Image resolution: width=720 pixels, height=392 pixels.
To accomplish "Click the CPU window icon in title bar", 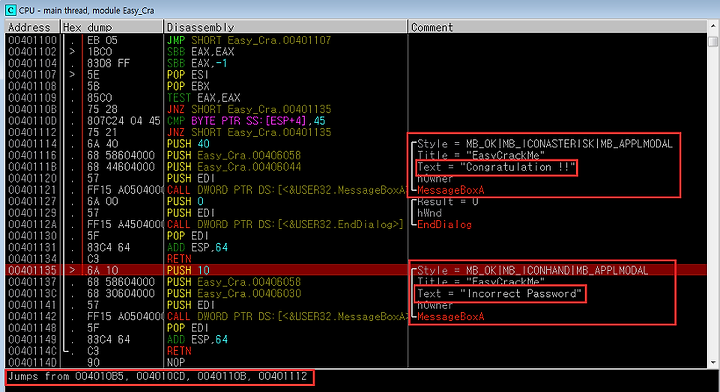I will click(10, 10).
